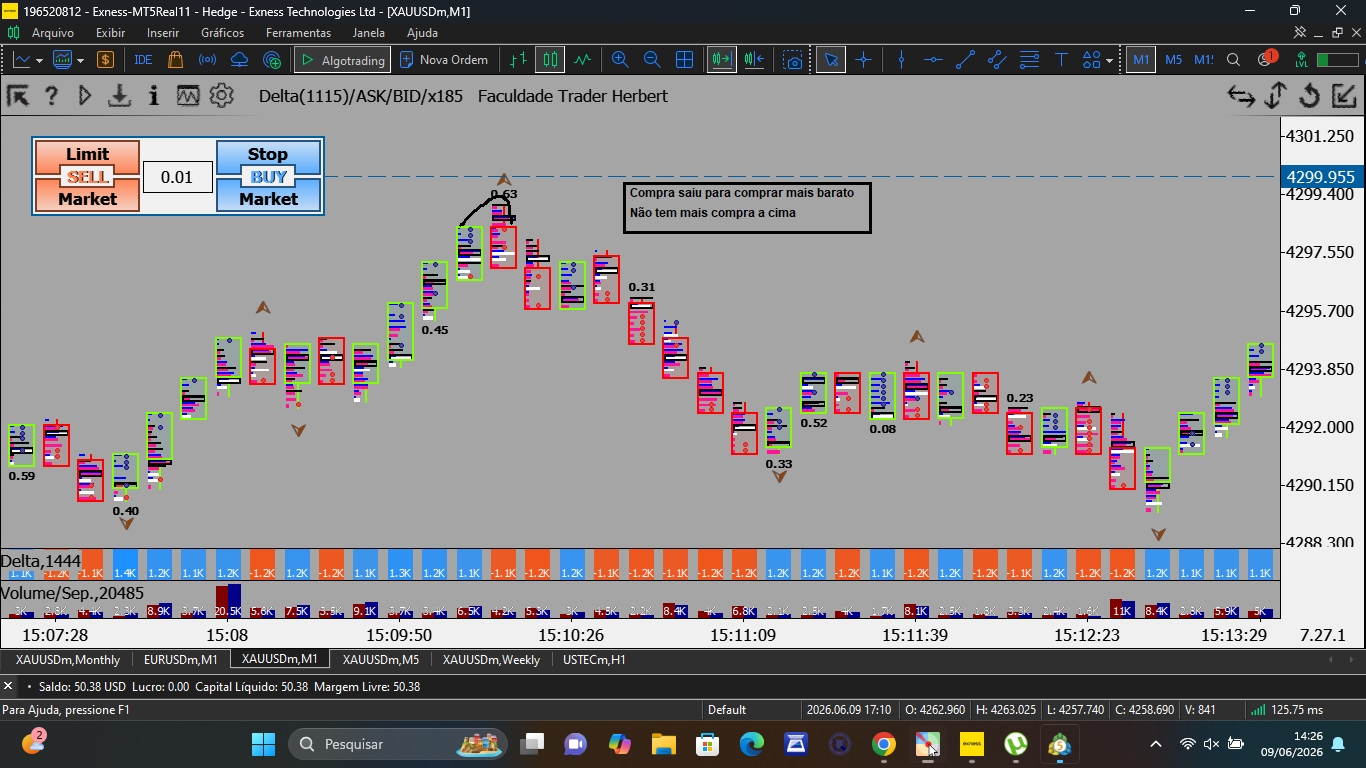Add a text label with the T tool
Viewport: 1366px width, 768px height.
pyautogui.click(x=1062, y=60)
